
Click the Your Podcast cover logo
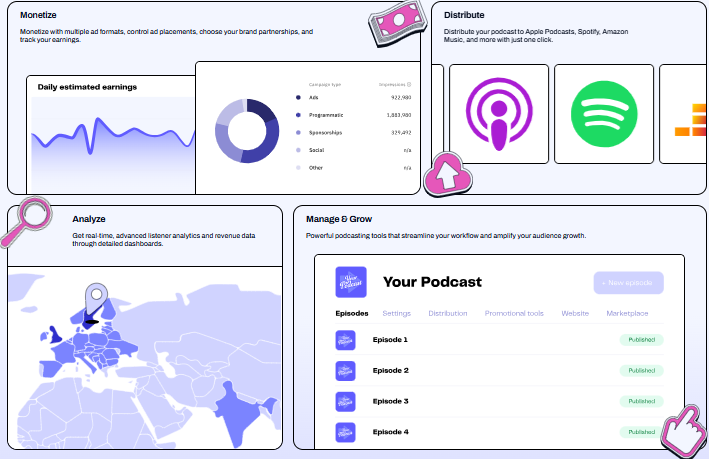point(351,282)
